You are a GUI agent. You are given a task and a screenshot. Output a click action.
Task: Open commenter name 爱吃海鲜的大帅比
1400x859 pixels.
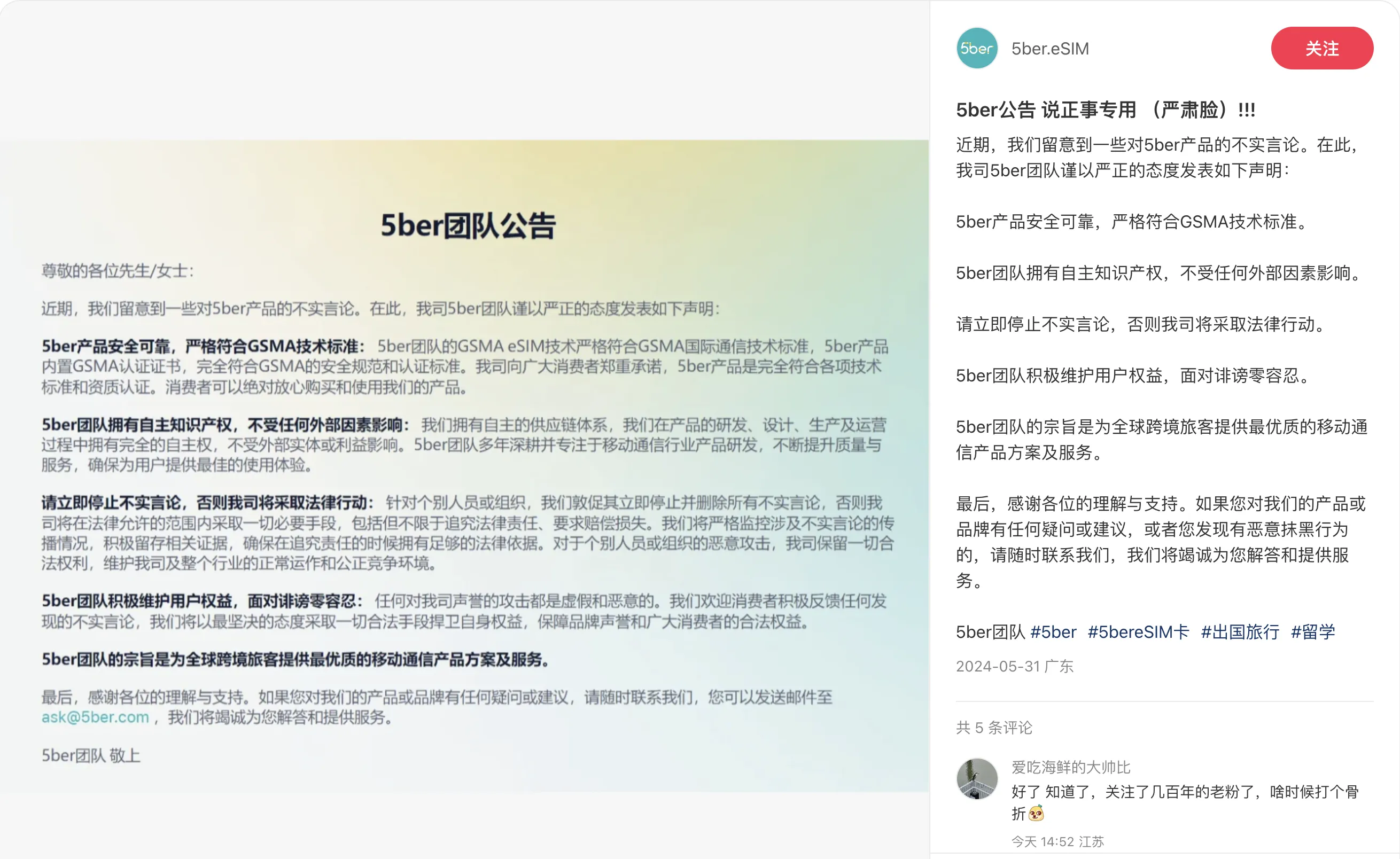point(1070,768)
